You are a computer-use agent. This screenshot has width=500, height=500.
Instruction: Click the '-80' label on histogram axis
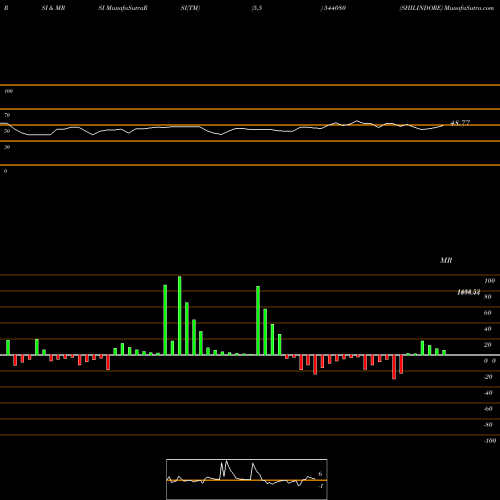(488, 425)
